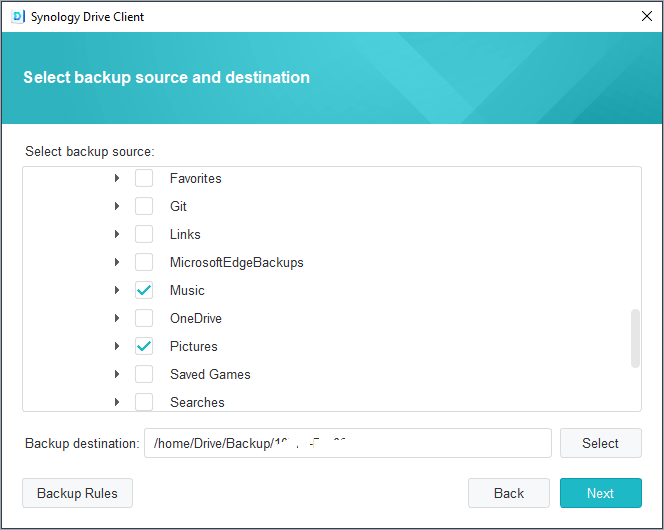Check the Links folder checkbox
Viewport: 664px width, 530px height.
tap(144, 234)
